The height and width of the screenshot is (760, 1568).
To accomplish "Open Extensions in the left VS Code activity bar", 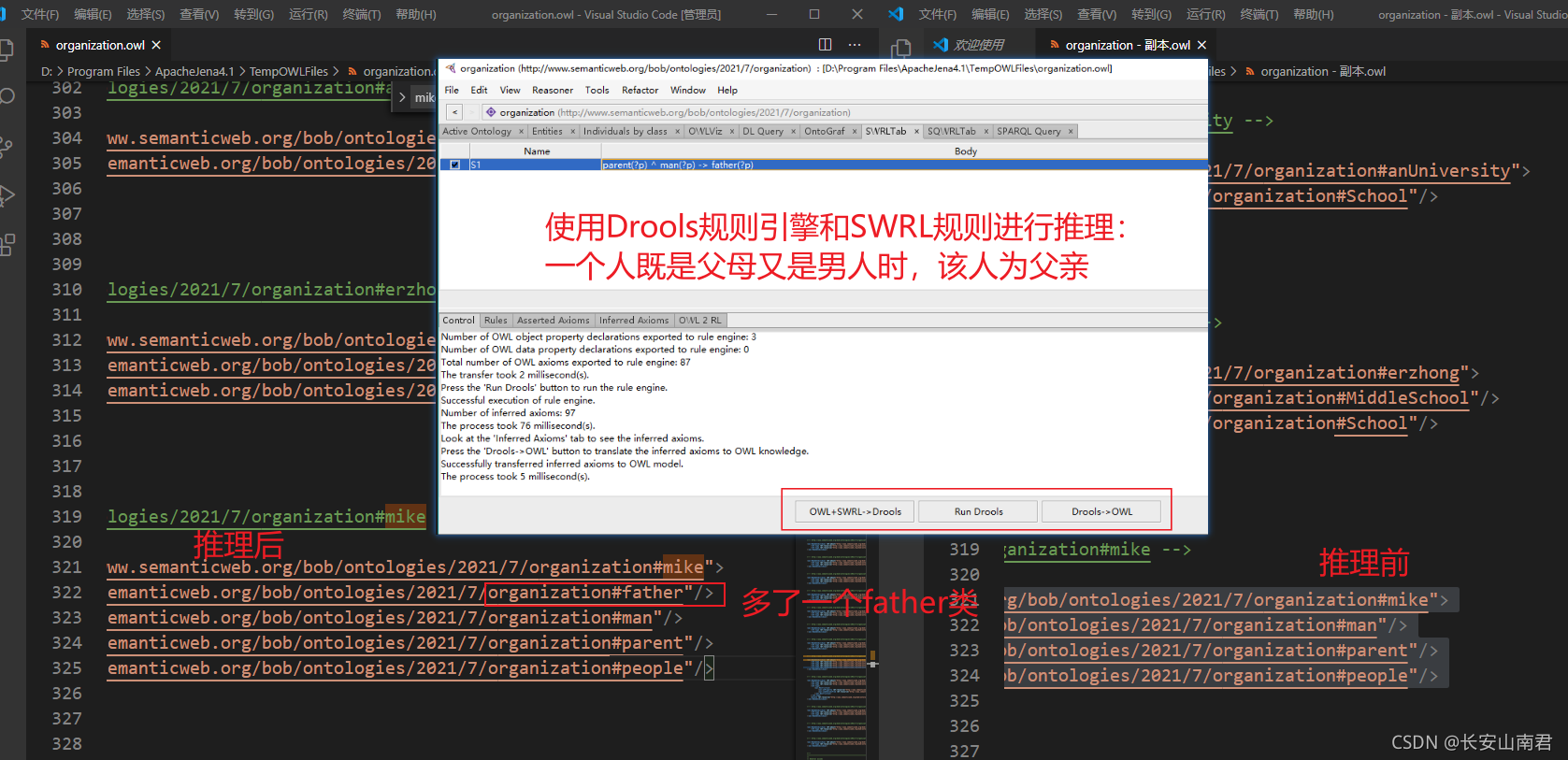I will click(x=7, y=245).
